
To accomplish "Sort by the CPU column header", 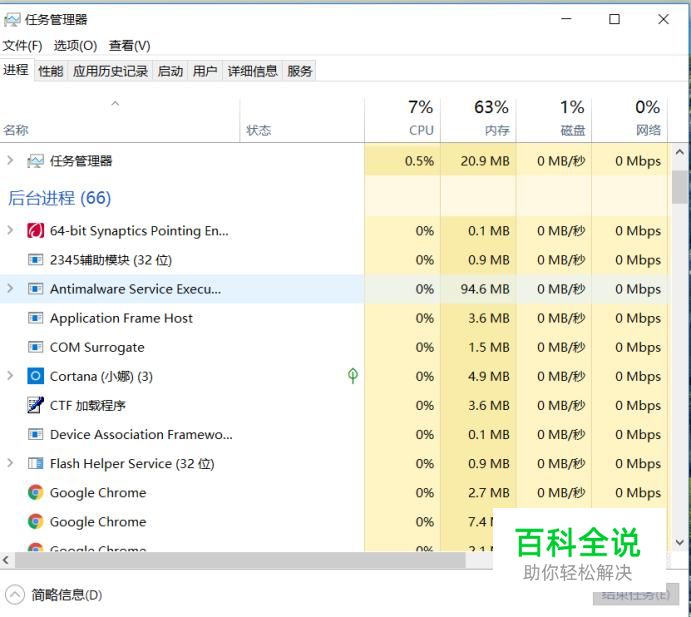I will pyautogui.click(x=402, y=119).
